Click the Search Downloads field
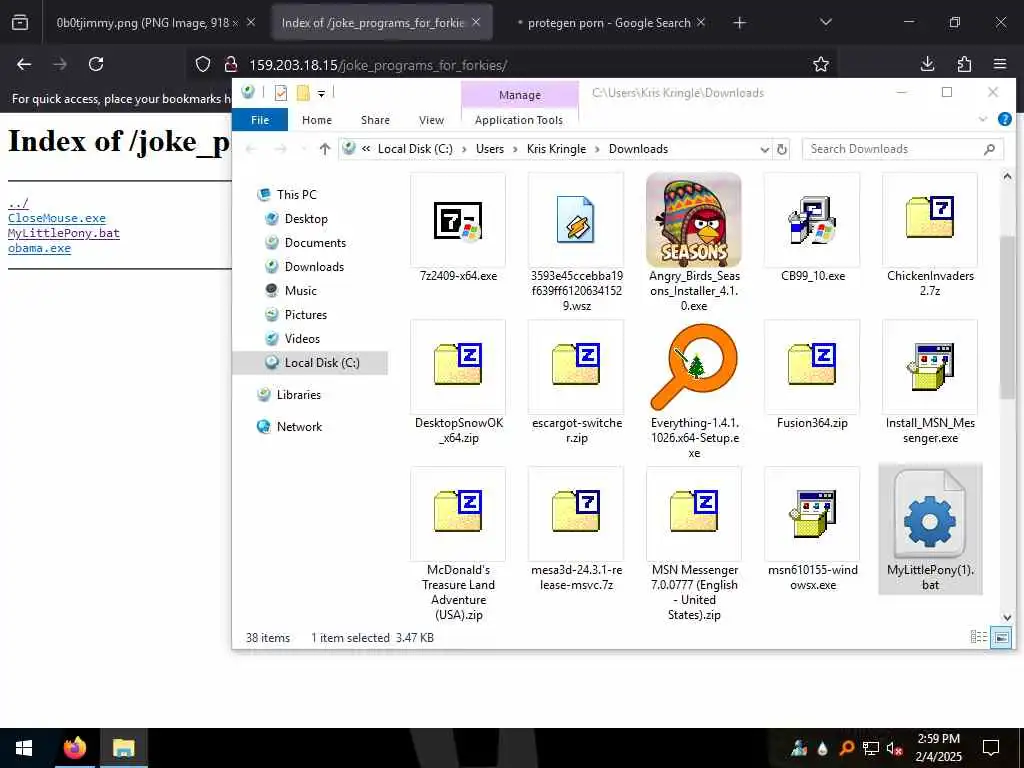1024x768 pixels. coord(902,149)
